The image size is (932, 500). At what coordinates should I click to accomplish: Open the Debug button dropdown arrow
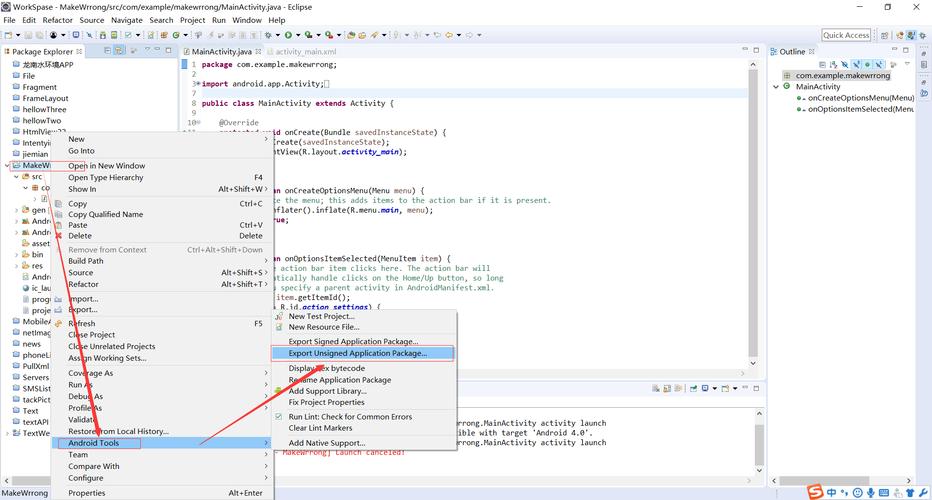tap(277, 35)
